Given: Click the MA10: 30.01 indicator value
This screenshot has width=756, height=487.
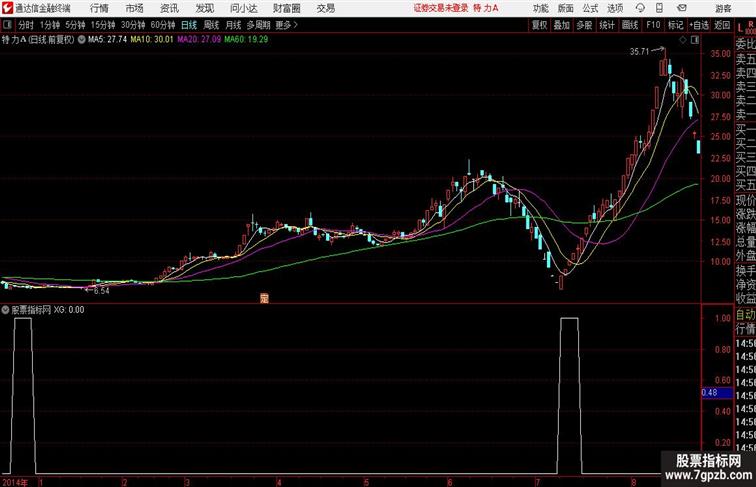Looking at the screenshot, I should click(x=151, y=40).
